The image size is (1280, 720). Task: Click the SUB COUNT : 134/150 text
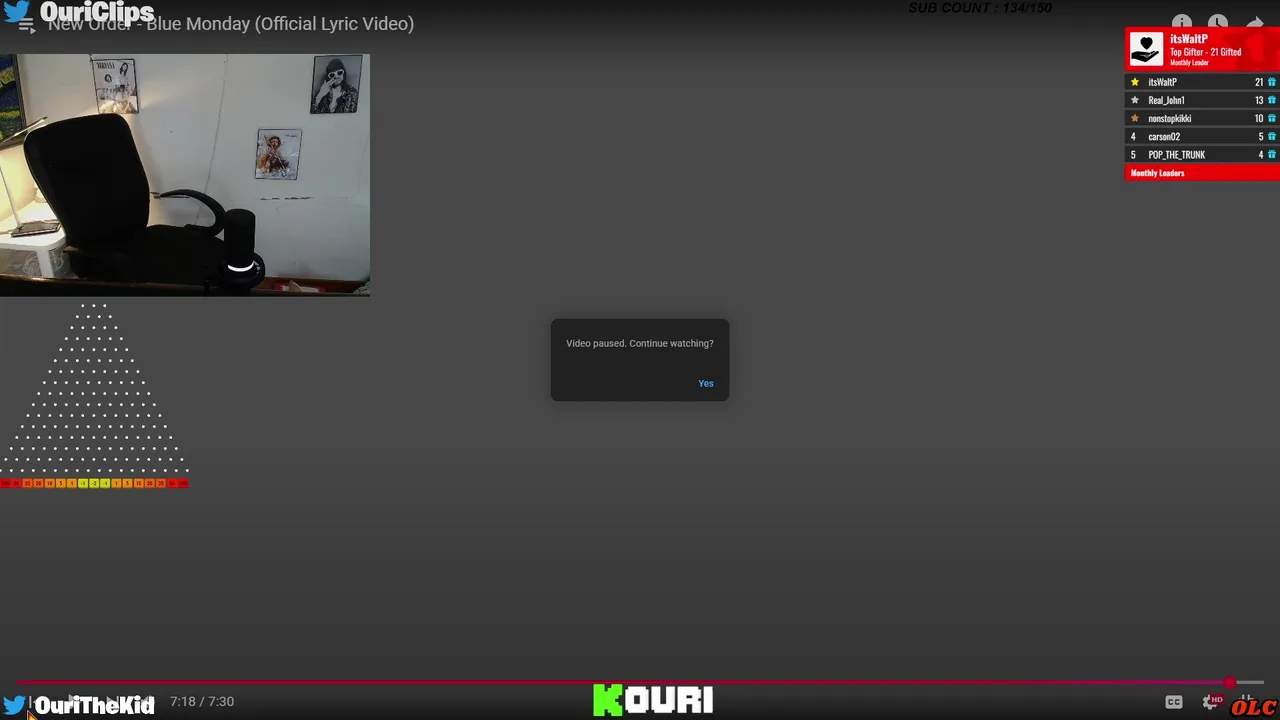tap(980, 8)
